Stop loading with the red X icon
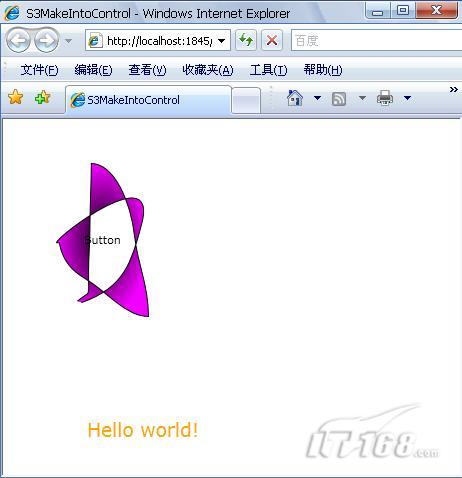Image resolution: width=462 pixels, height=478 pixels. tap(272, 40)
